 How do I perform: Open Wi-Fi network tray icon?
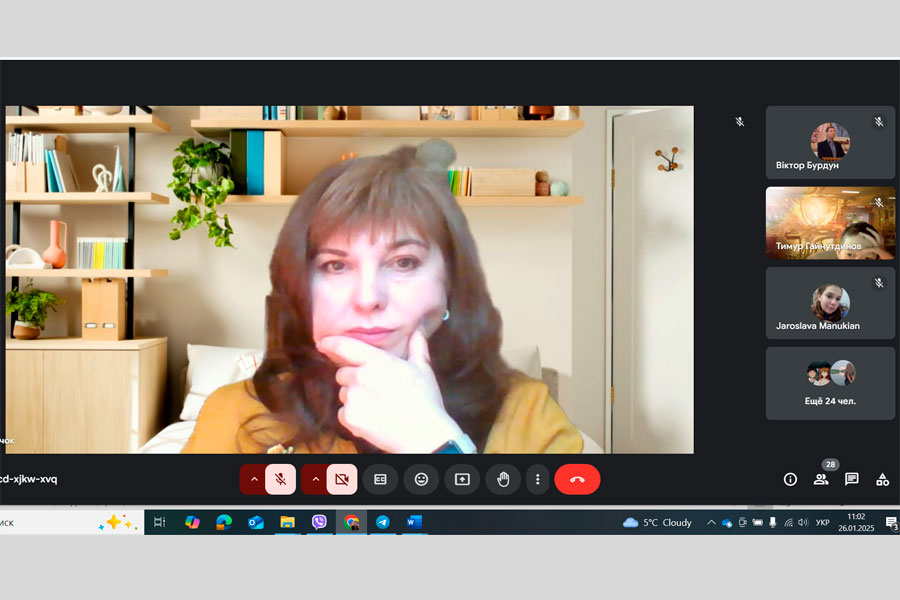788,522
